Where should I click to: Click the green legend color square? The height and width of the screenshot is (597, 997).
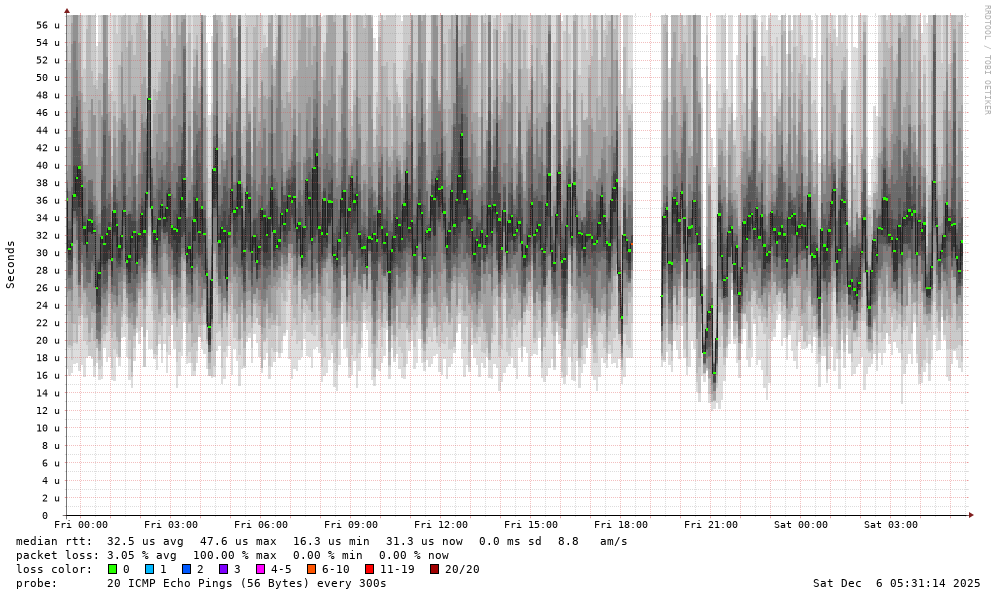click(112, 569)
